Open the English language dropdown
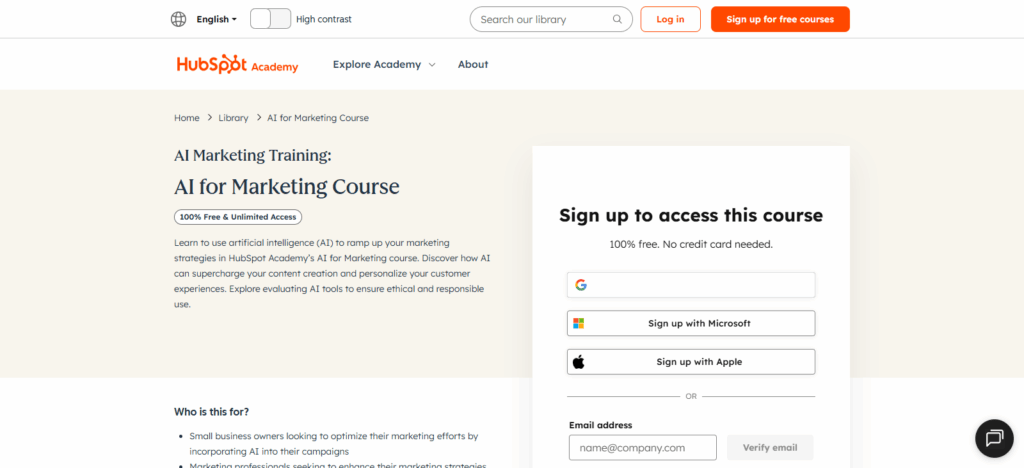Viewport: 1024px width, 468px height. (217, 19)
